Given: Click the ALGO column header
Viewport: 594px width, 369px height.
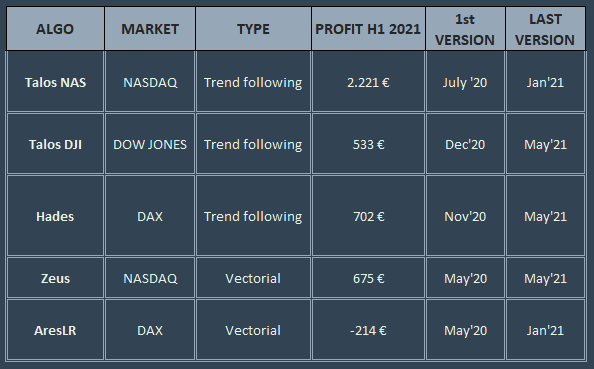Looking at the screenshot, I should [x=55, y=29].
